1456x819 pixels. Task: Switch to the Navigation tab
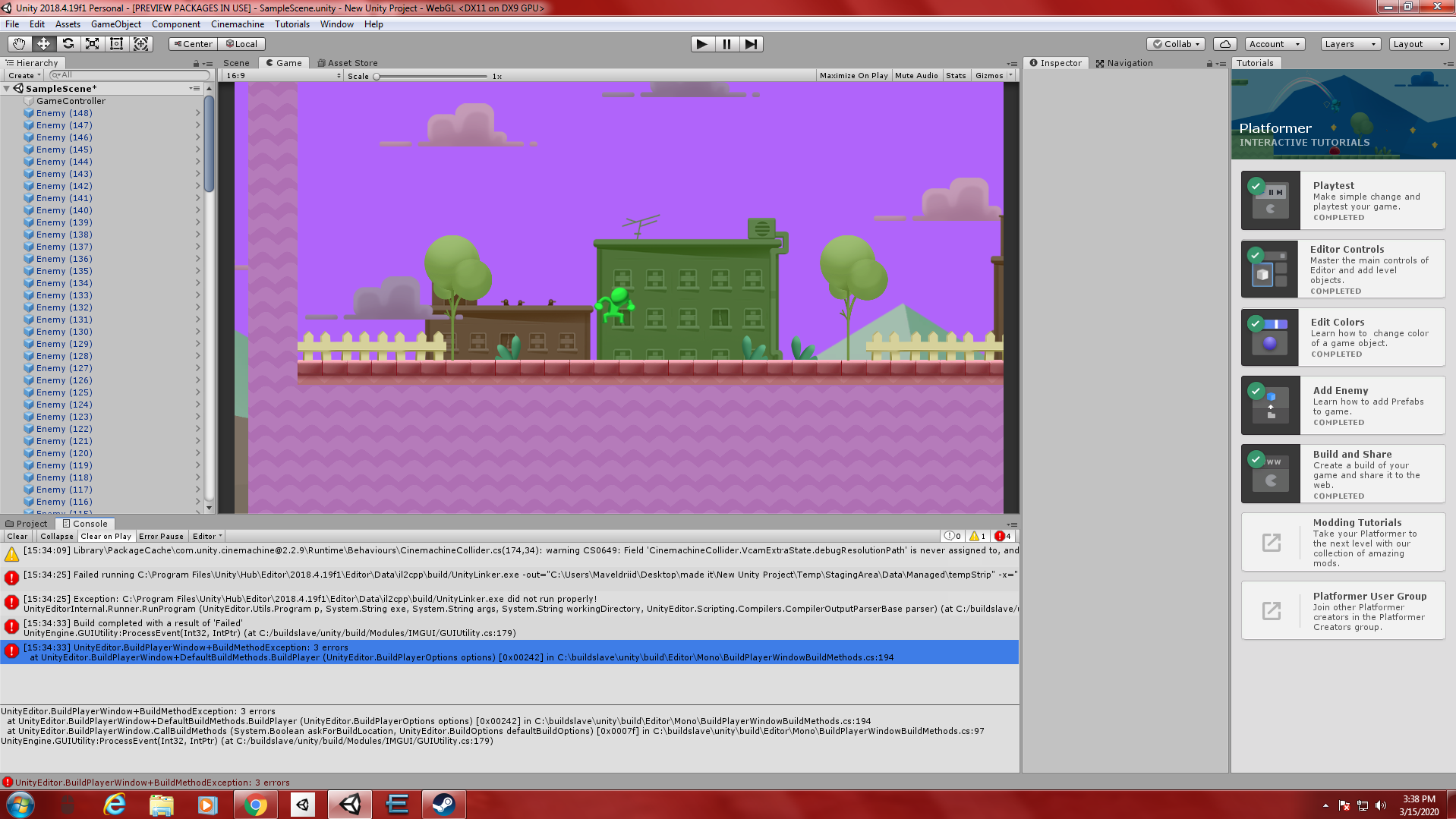1124,63
